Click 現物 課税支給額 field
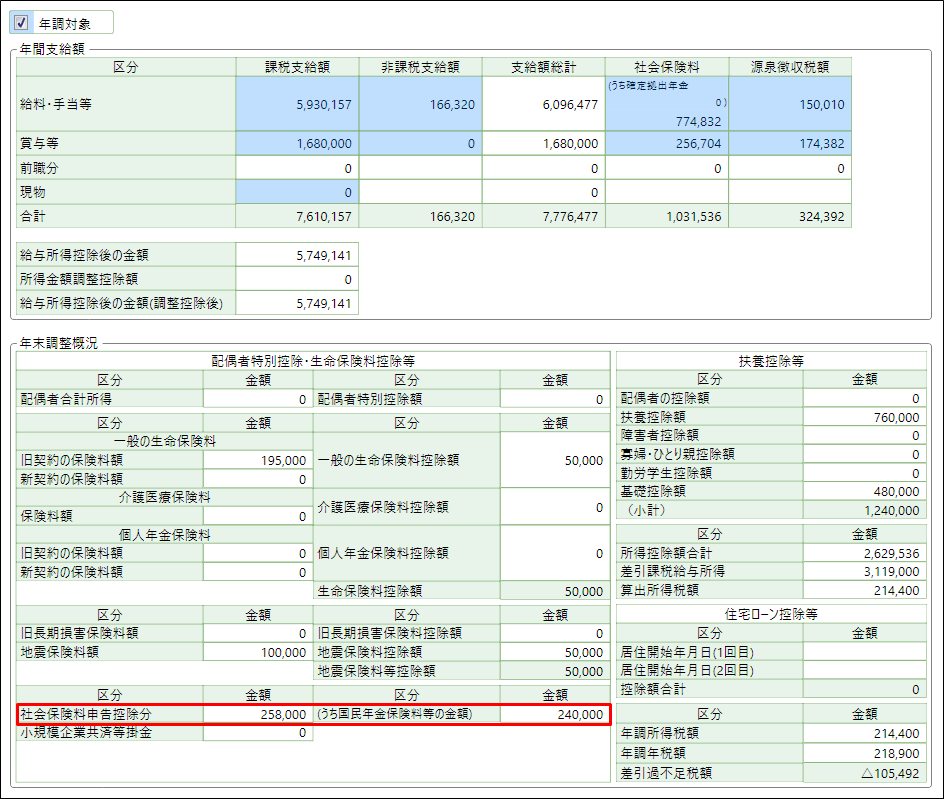The height and width of the screenshot is (799, 944). [297, 192]
